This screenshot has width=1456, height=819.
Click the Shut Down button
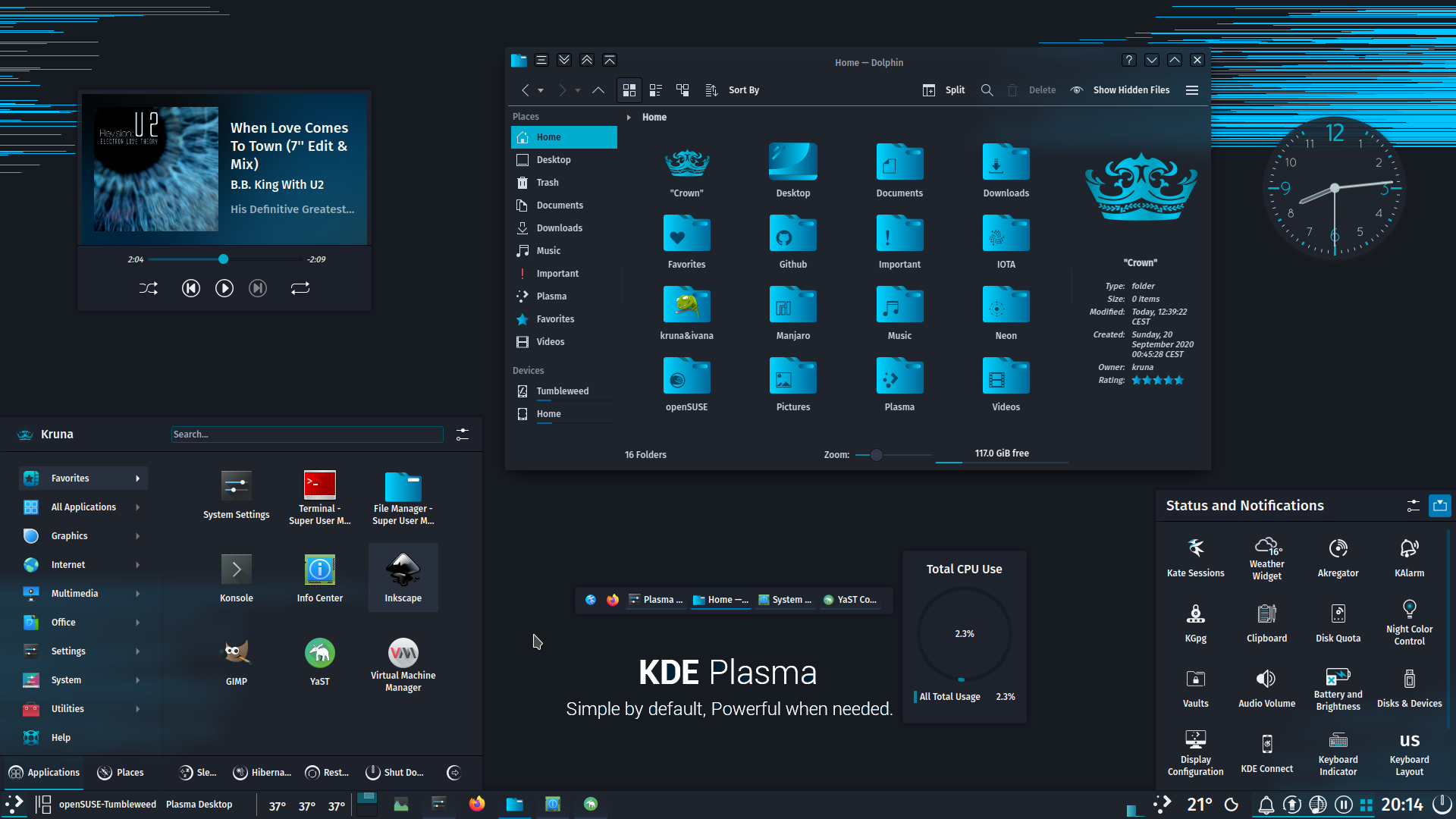(x=395, y=773)
